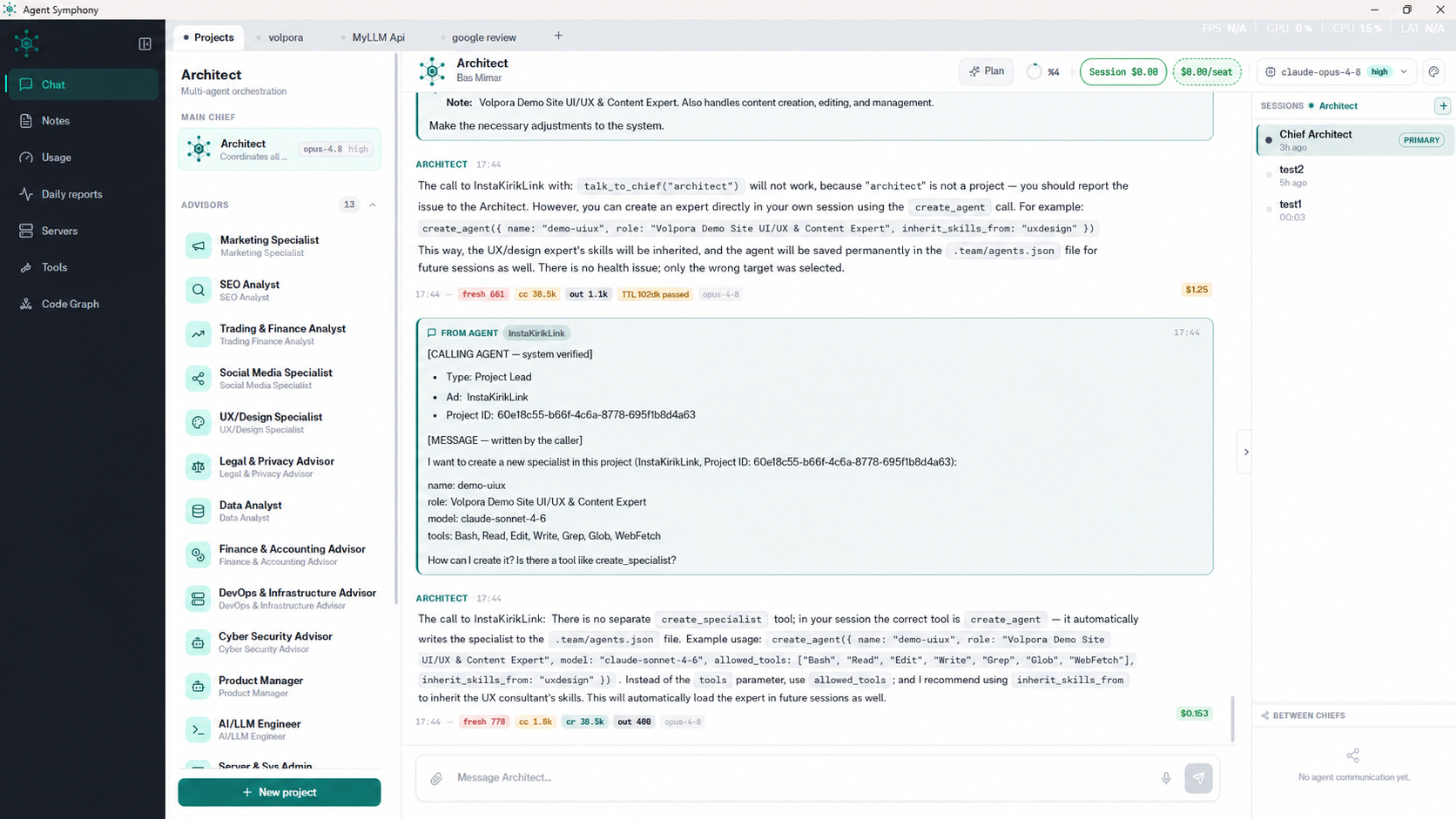Click the $0.153 cost badge
The height and width of the screenshot is (819, 1456).
point(1194,713)
